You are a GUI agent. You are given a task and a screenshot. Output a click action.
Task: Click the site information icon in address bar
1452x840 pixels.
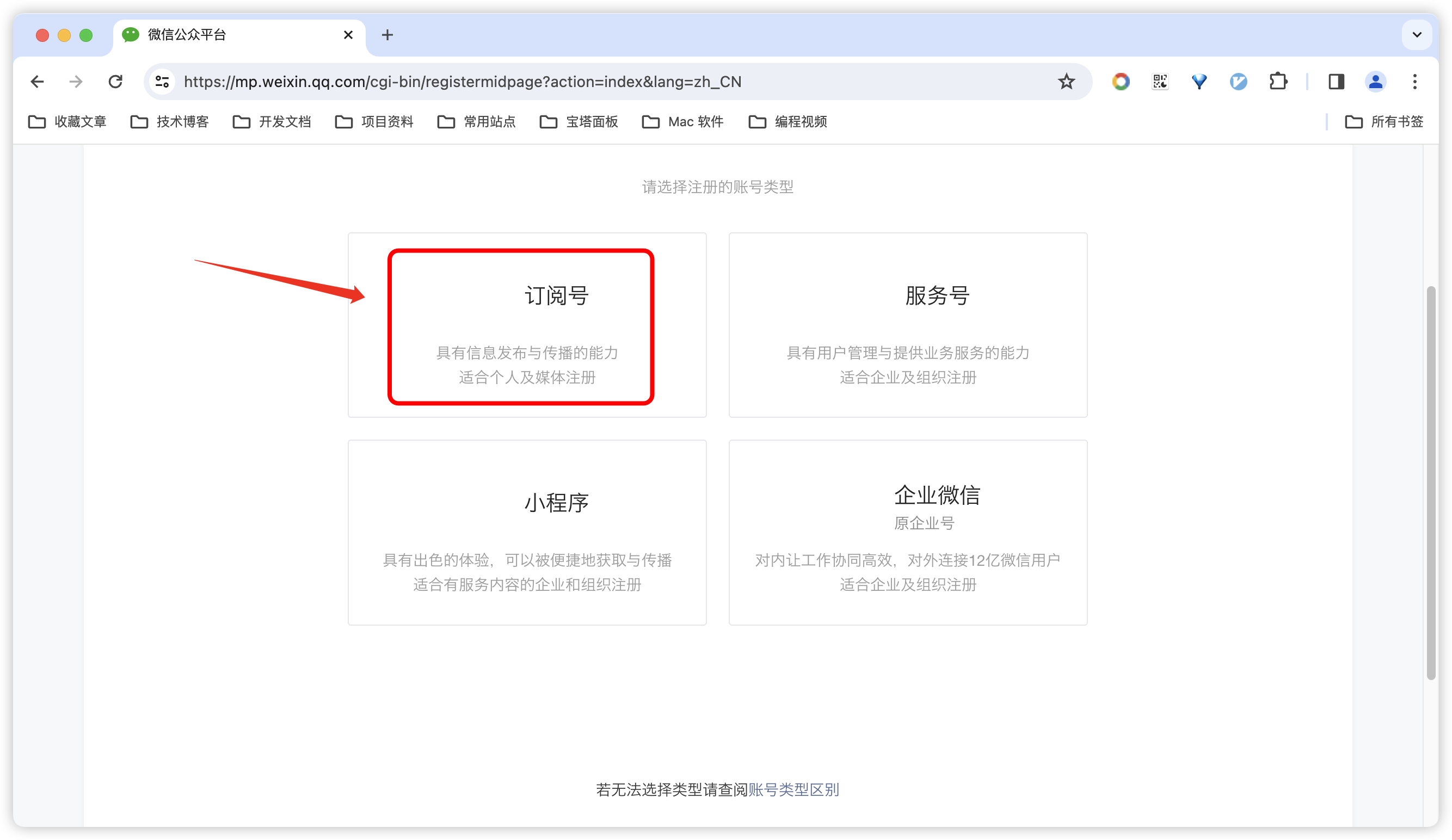pyautogui.click(x=163, y=82)
